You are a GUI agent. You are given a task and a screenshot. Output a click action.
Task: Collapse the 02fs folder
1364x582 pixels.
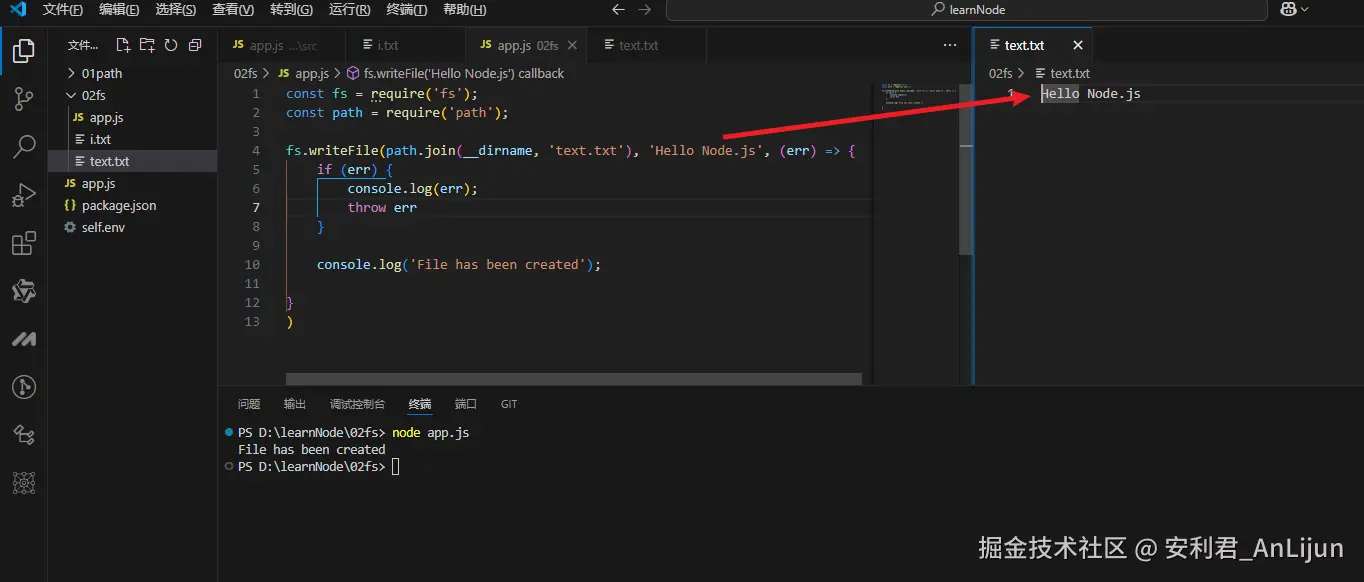(132, 95)
